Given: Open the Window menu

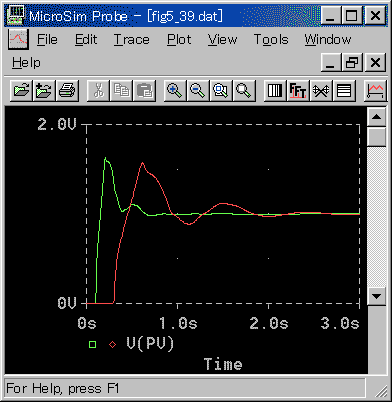Looking at the screenshot, I should (x=328, y=40).
